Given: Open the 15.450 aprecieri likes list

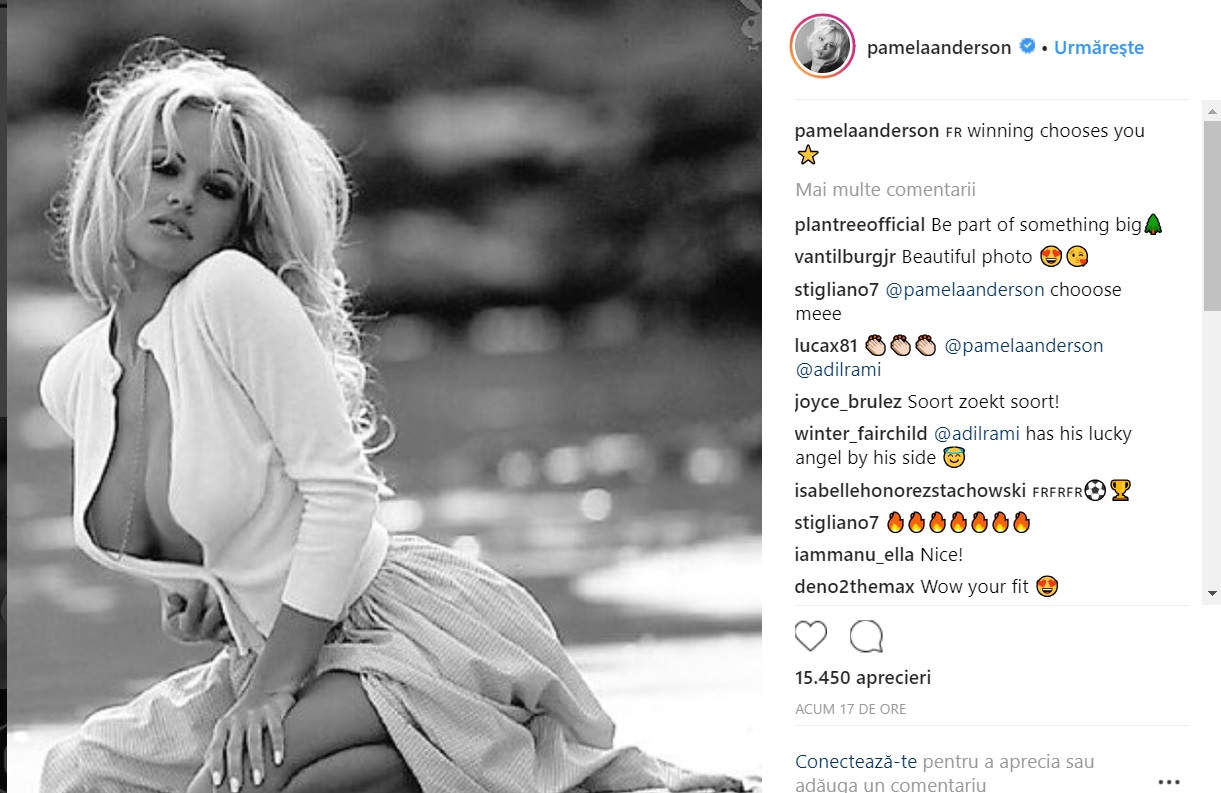Looking at the screenshot, I should click(x=862, y=677).
